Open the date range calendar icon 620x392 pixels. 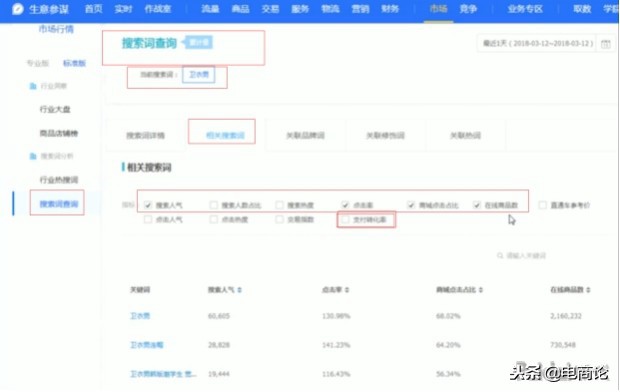(605, 44)
